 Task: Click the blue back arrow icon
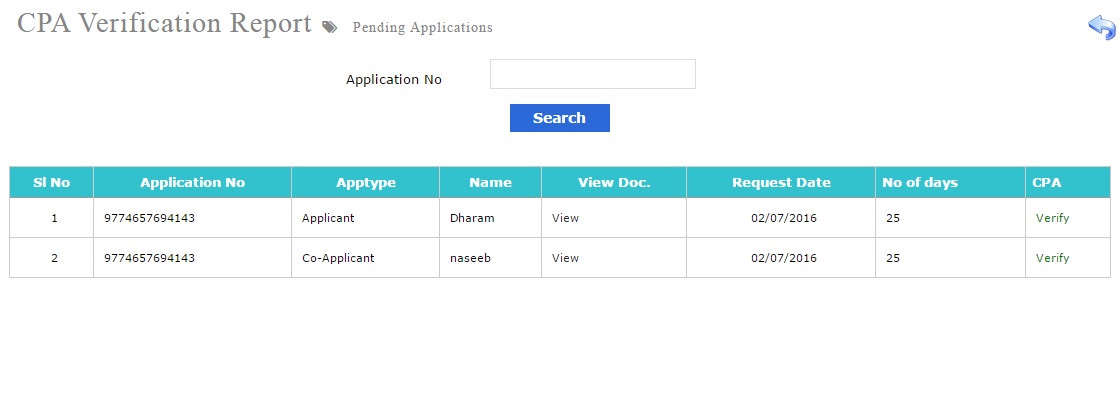coord(1101,28)
